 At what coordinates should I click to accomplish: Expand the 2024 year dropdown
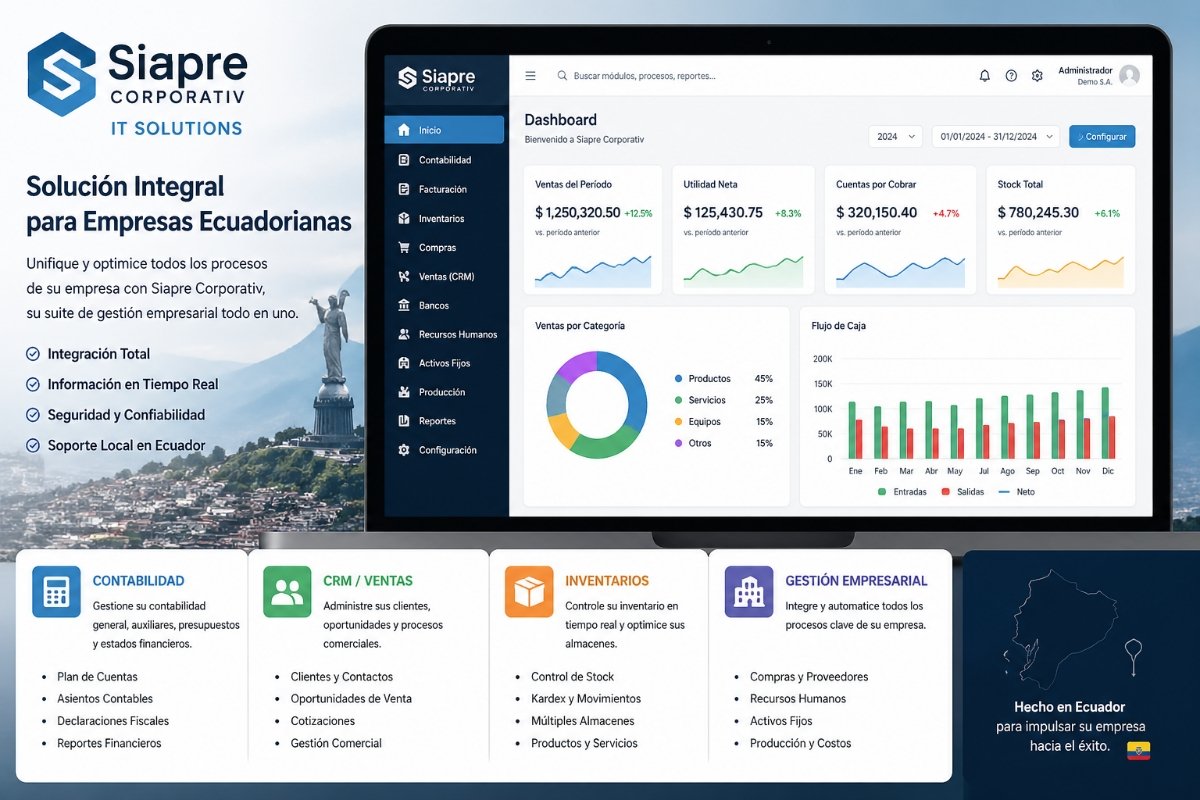895,137
